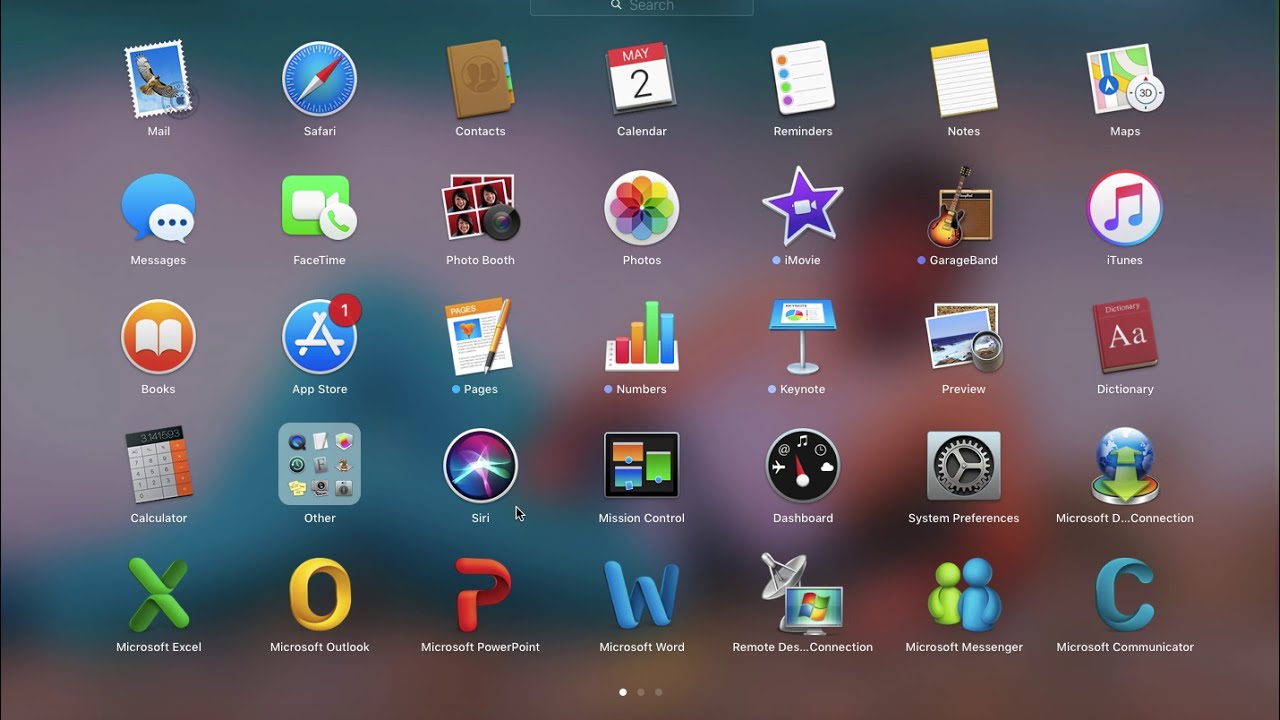Launch Microsoft Outlook
Image resolution: width=1280 pixels, height=720 pixels.
(x=319, y=595)
